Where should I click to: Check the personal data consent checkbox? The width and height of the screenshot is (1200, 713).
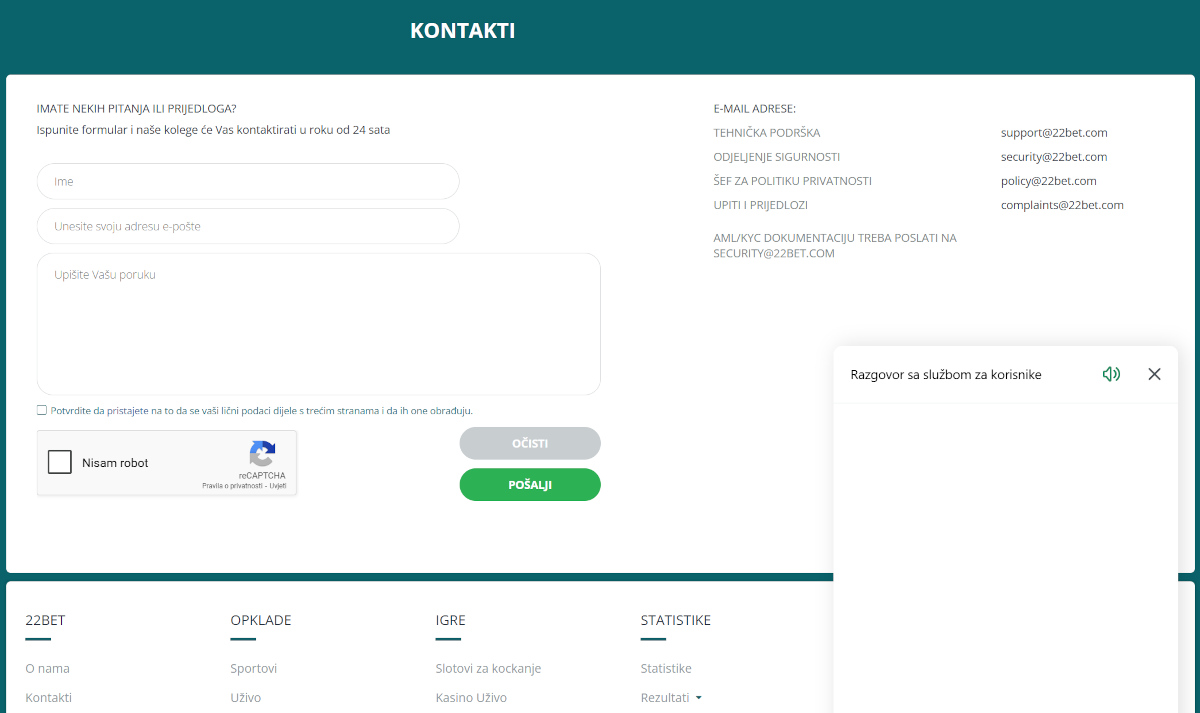pyautogui.click(x=42, y=410)
